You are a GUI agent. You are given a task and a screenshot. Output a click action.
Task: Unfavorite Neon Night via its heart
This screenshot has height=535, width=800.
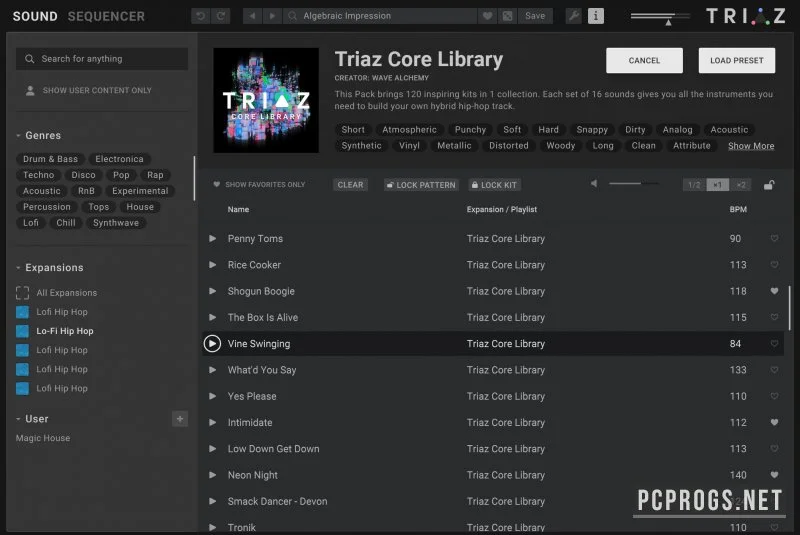[x=774, y=475]
